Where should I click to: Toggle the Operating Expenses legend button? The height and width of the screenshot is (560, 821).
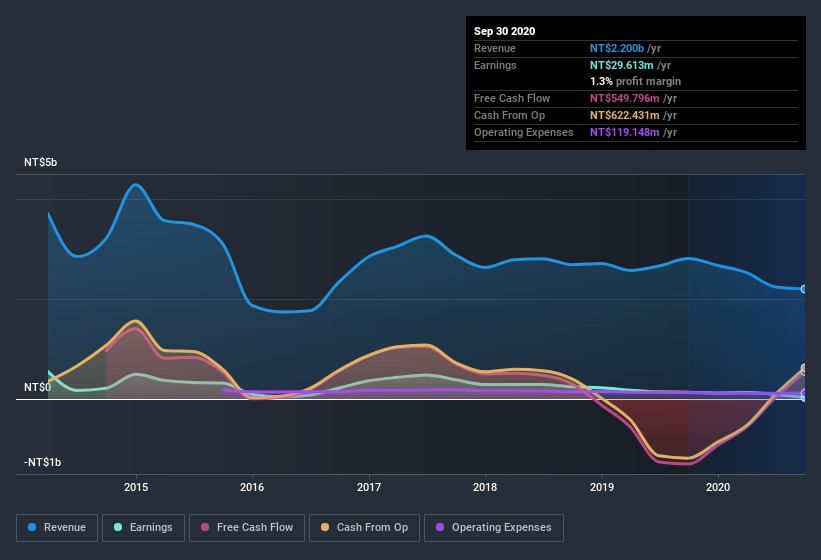click(494, 528)
